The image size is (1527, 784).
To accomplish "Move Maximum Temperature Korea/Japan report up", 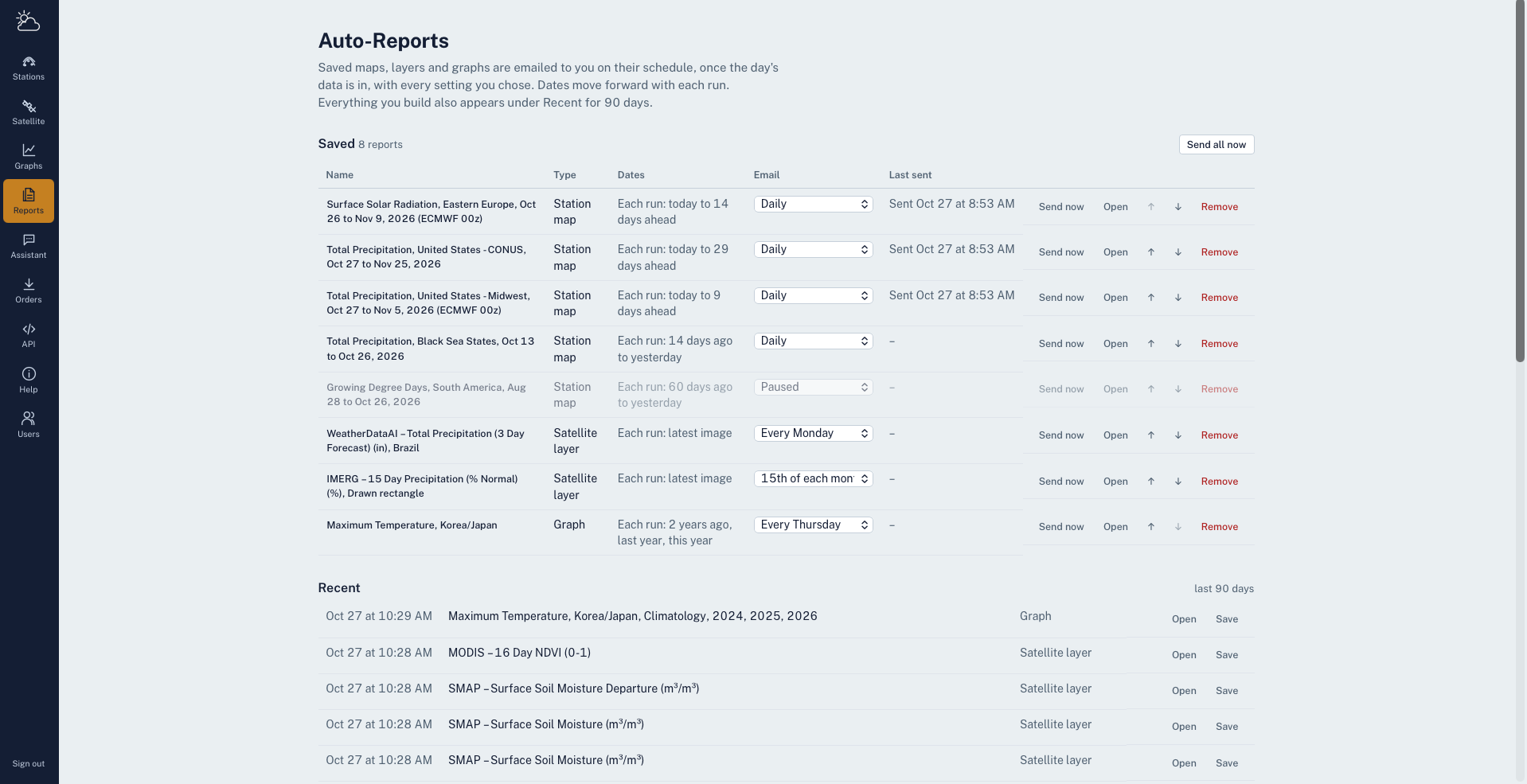I will tap(1151, 527).
